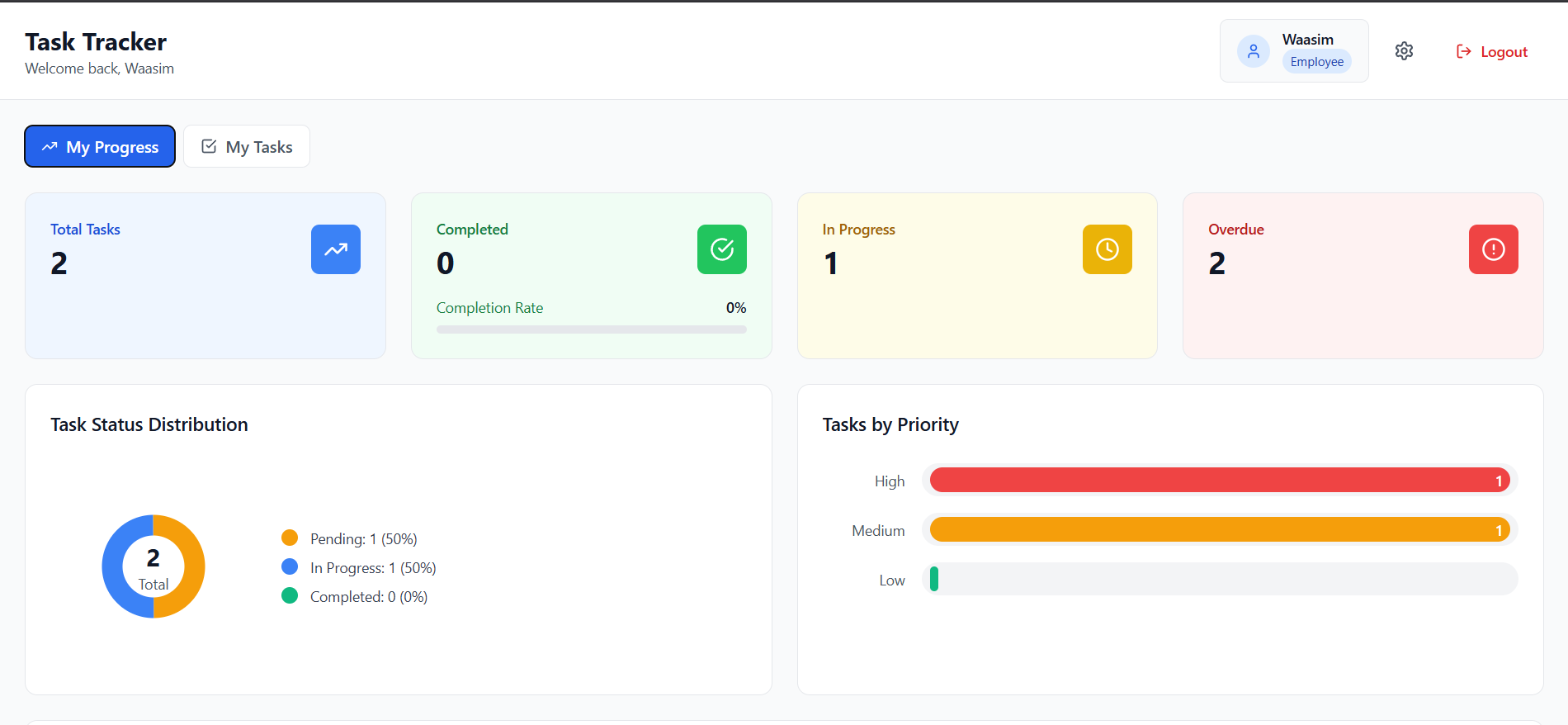Click the Task Status Distribution heading
Viewport: 1568px width, 725px height.
point(149,424)
